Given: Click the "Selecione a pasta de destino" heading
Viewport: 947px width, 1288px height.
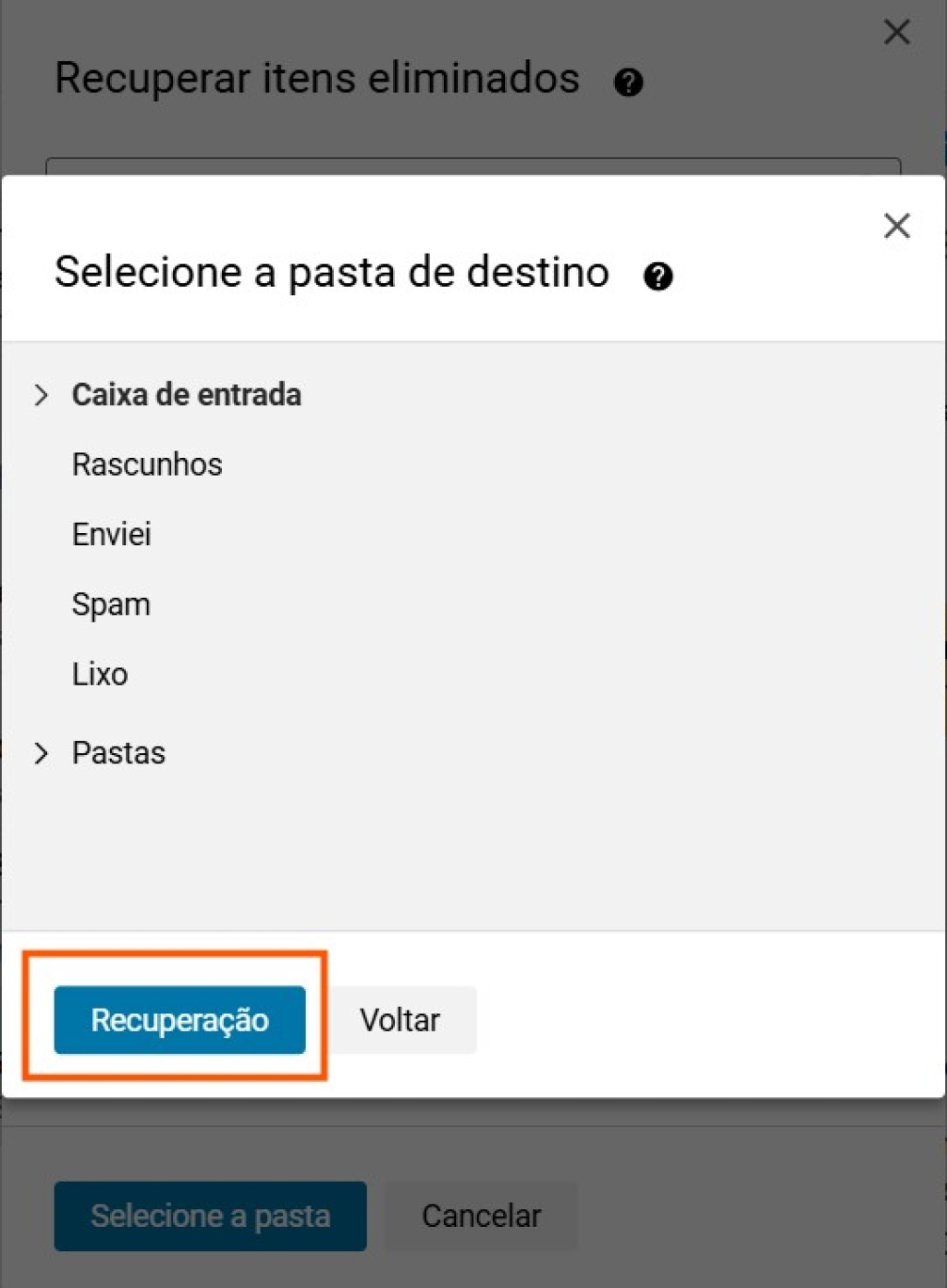Looking at the screenshot, I should 331,272.
